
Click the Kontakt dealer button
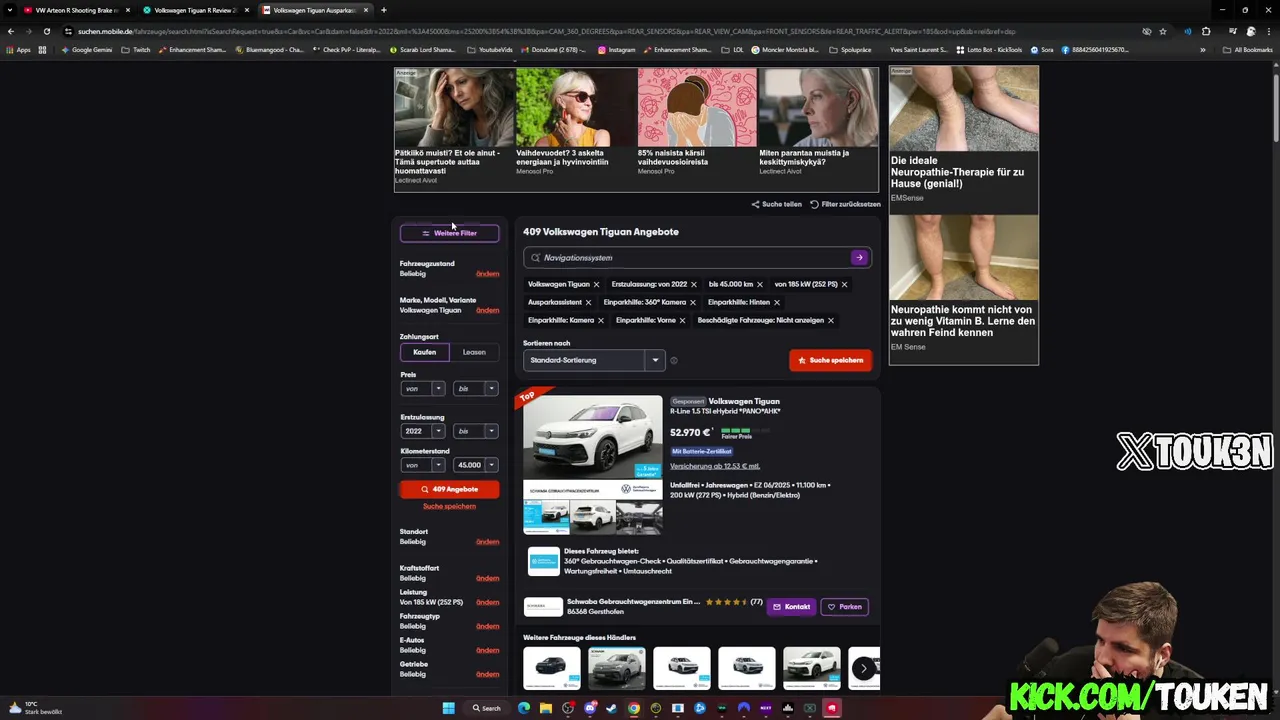tap(791, 607)
